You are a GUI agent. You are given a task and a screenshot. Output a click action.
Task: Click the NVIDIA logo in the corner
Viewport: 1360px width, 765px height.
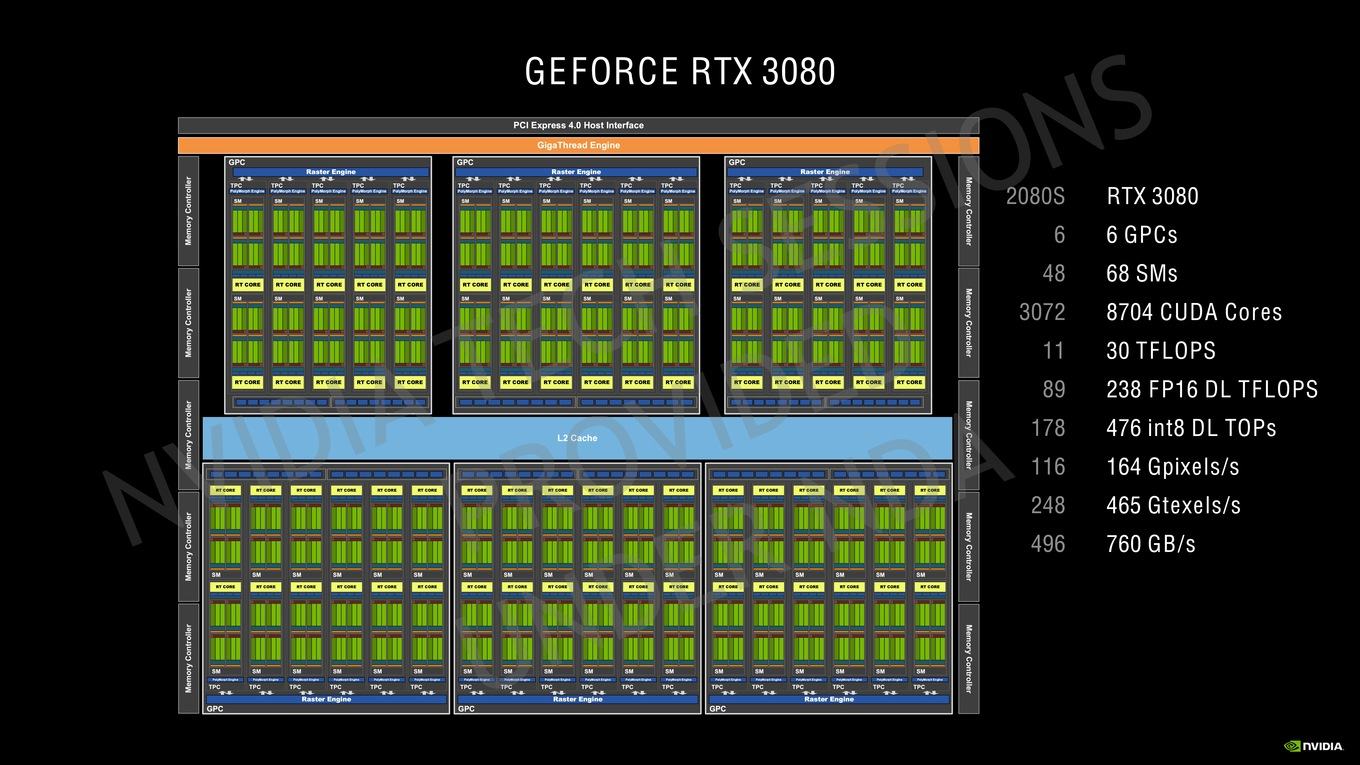click(1315, 745)
